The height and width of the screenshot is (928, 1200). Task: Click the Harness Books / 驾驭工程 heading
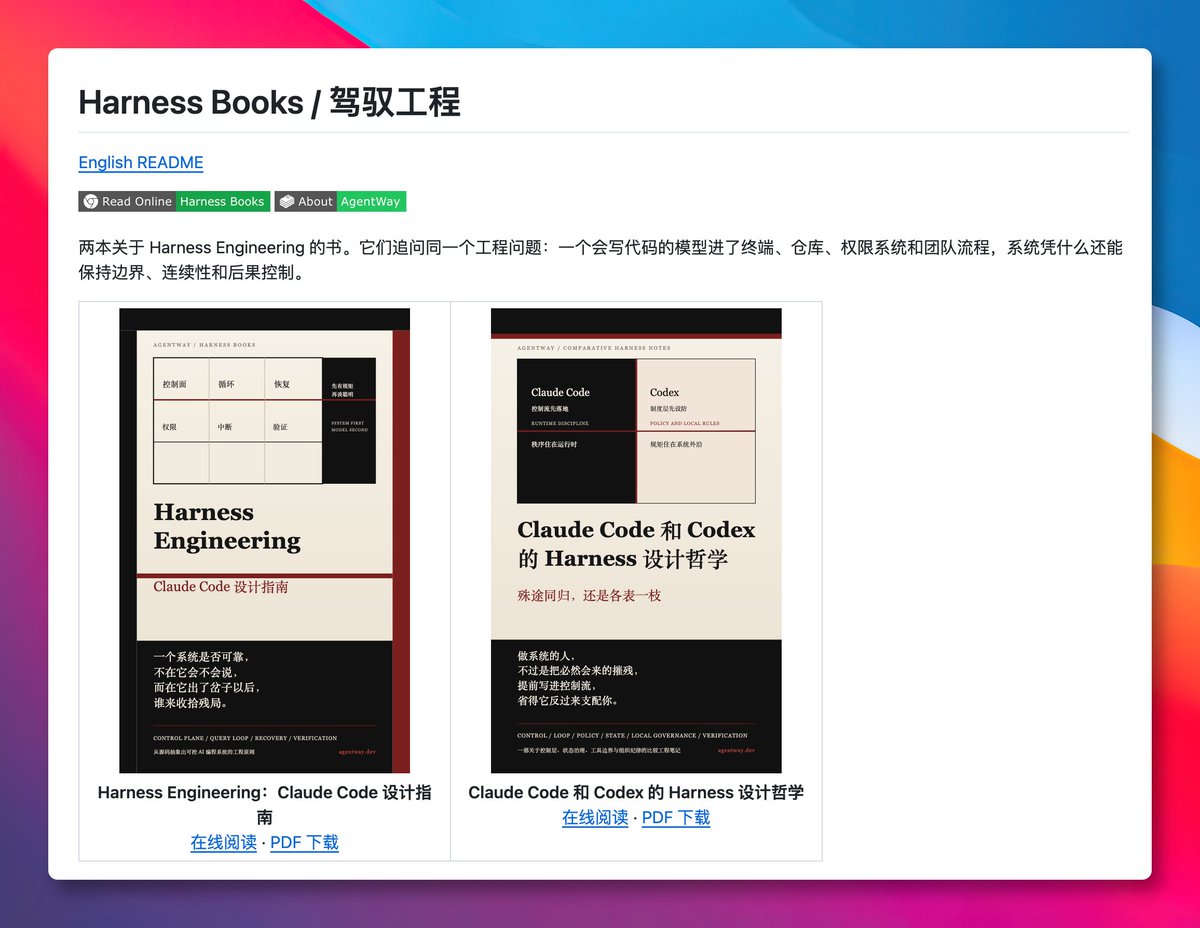pyautogui.click(x=270, y=102)
